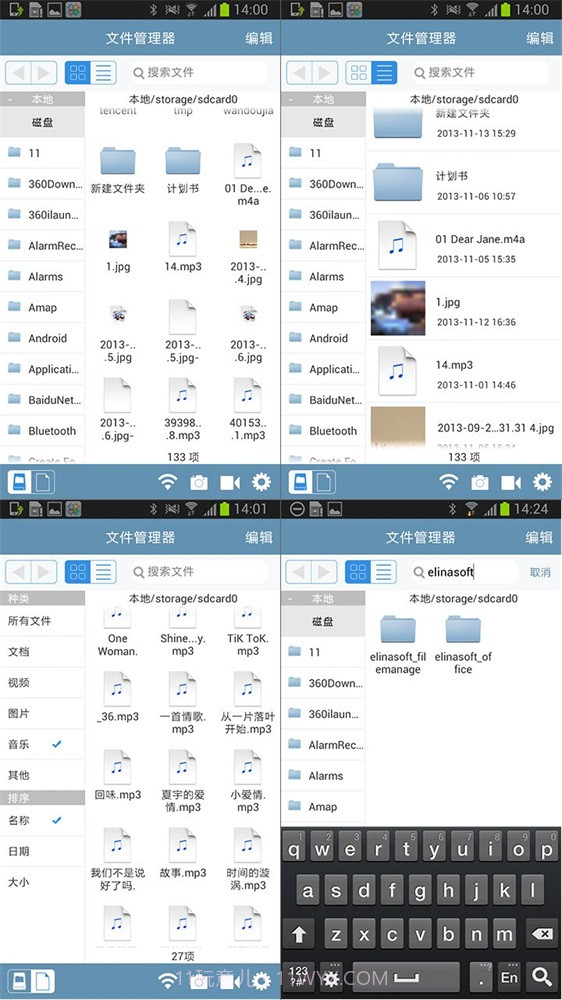Switch to the file category tab in the 14:00 grid-view screen
Image resolution: width=562 pixels, height=1000 pixels.
coord(43,482)
